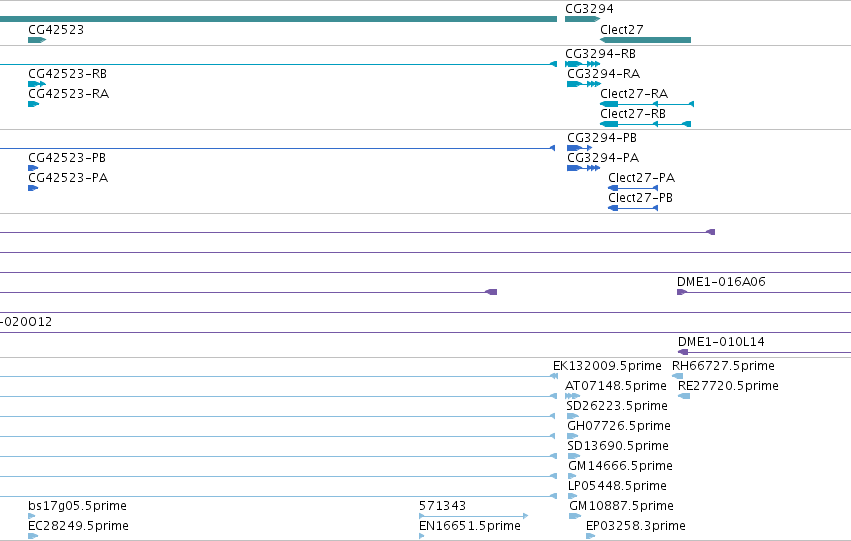This screenshot has height=541, width=851.
Task: Click the GH07726.5prime EST label
Action: (619, 426)
